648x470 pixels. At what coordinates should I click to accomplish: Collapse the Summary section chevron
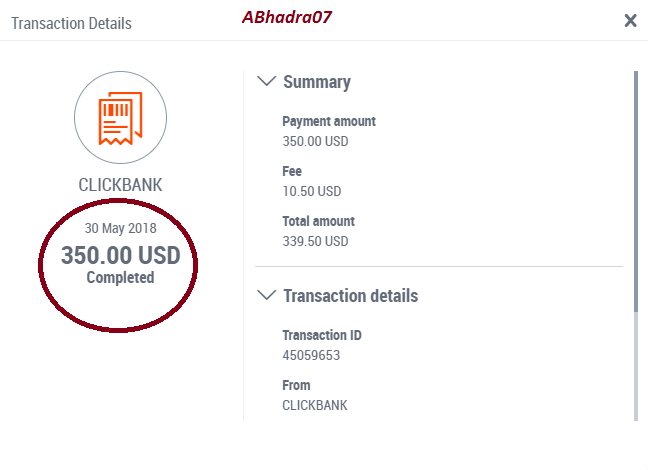(267, 81)
